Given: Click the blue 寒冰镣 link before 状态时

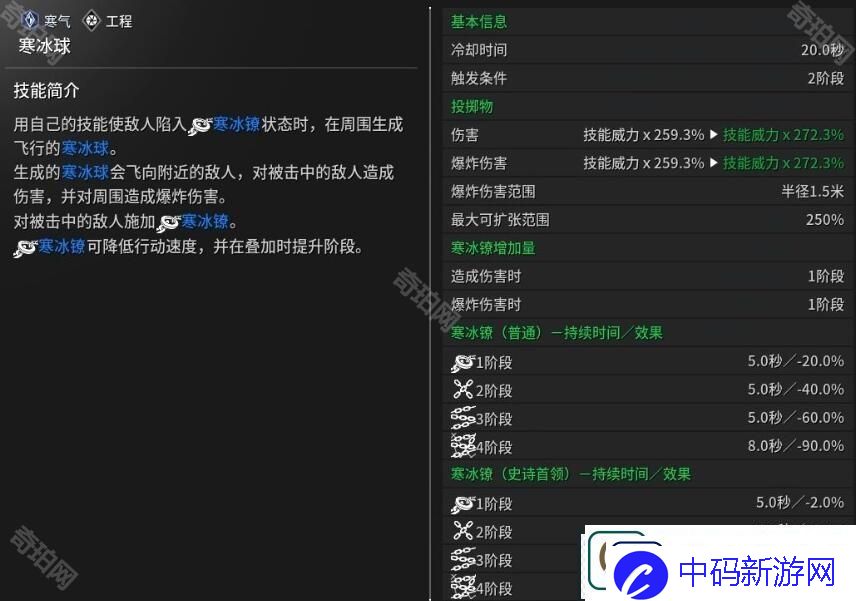Looking at the screenshot, I should click(236, 124).
